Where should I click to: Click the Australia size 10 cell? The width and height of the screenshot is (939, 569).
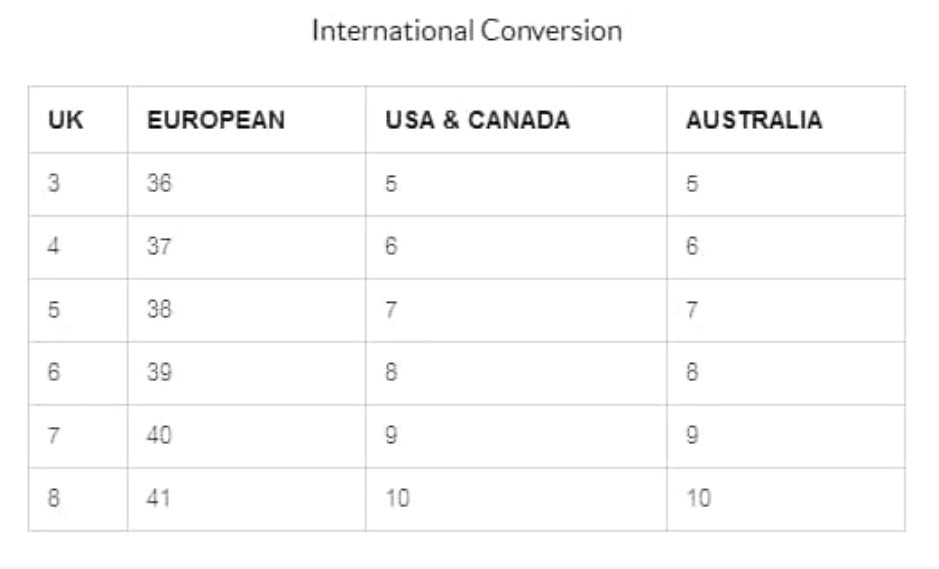[x=786, y=499]
